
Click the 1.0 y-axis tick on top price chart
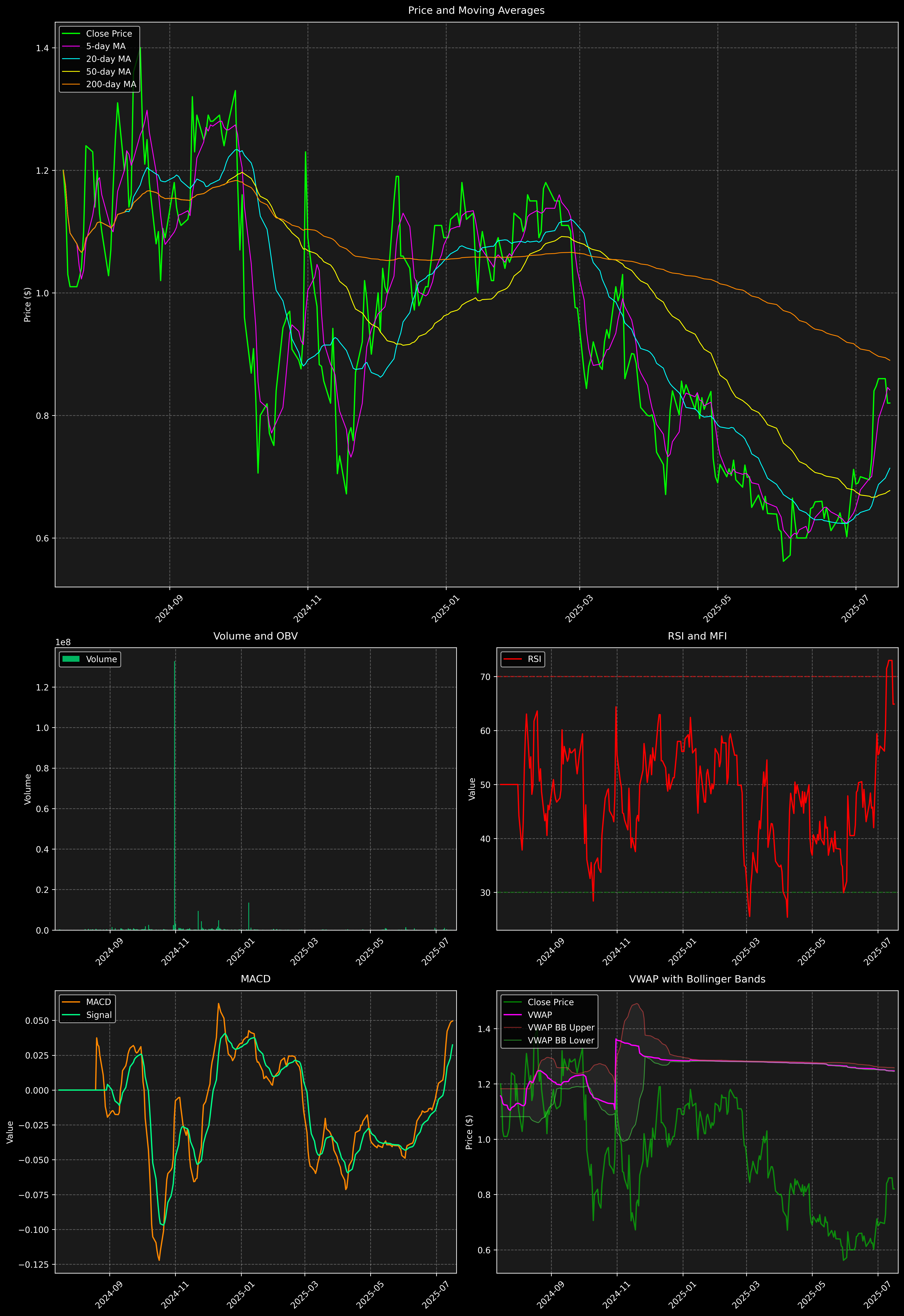click(x=42, y=293)
